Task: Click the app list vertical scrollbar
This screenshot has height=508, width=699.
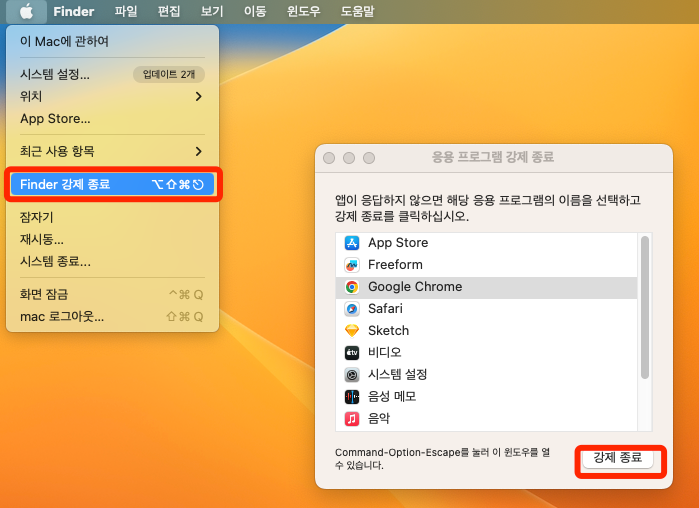Action: click(x=645, y=307)
